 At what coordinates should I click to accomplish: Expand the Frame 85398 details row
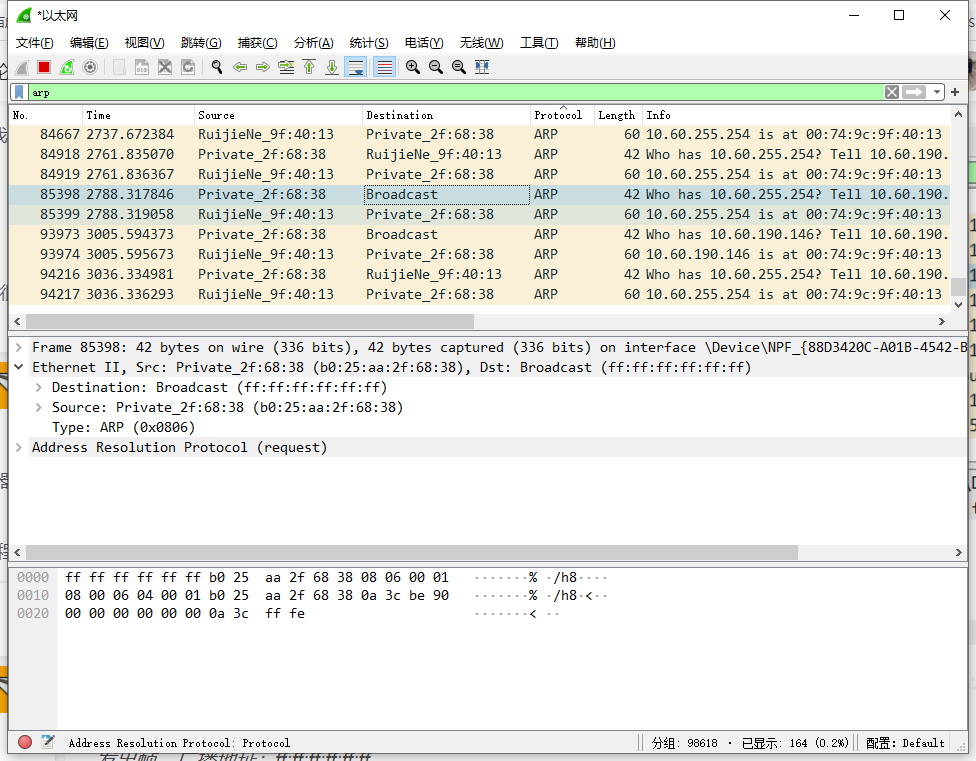click(19, 347)
